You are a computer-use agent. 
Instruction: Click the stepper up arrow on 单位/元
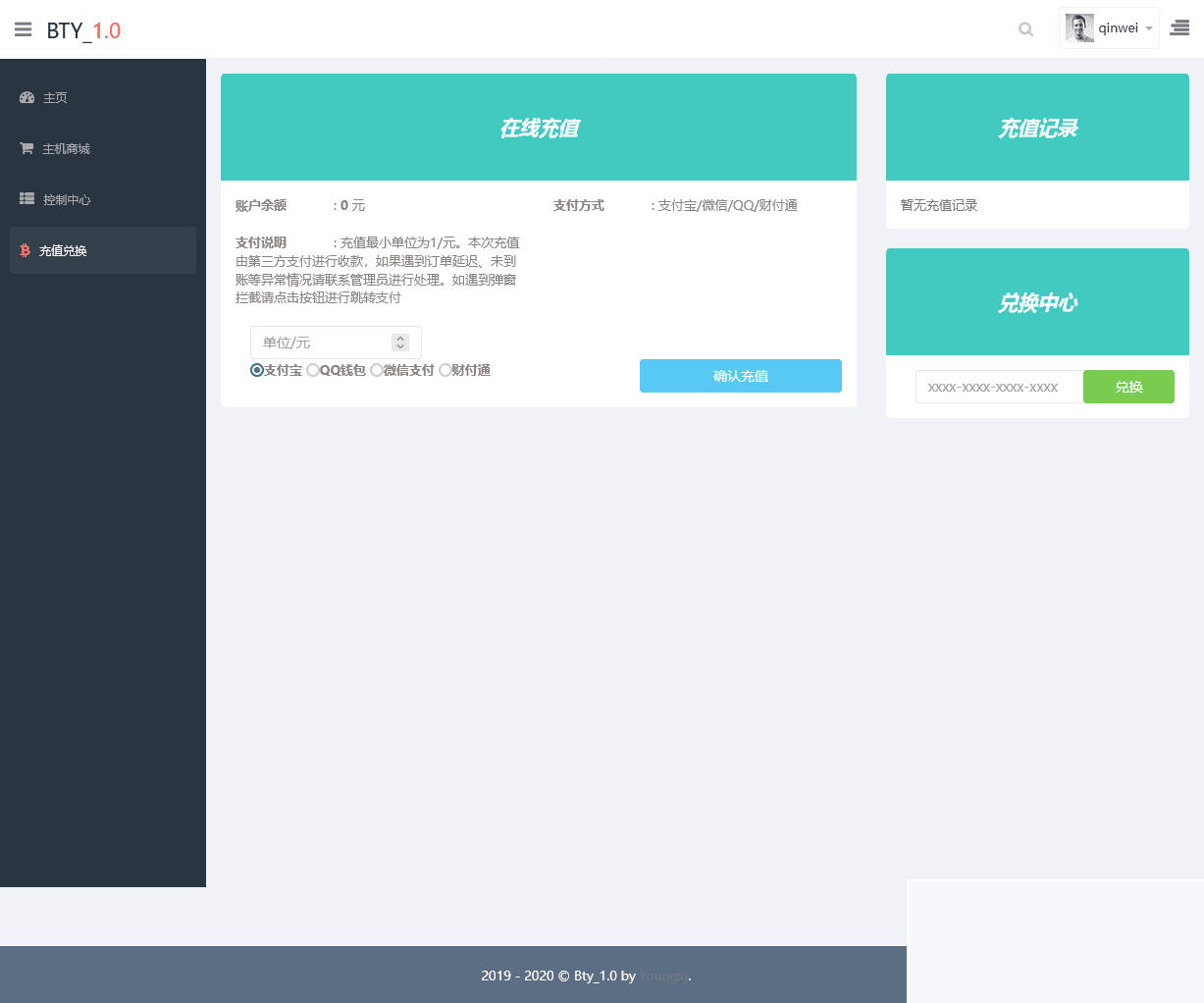(x=399, y=339)
